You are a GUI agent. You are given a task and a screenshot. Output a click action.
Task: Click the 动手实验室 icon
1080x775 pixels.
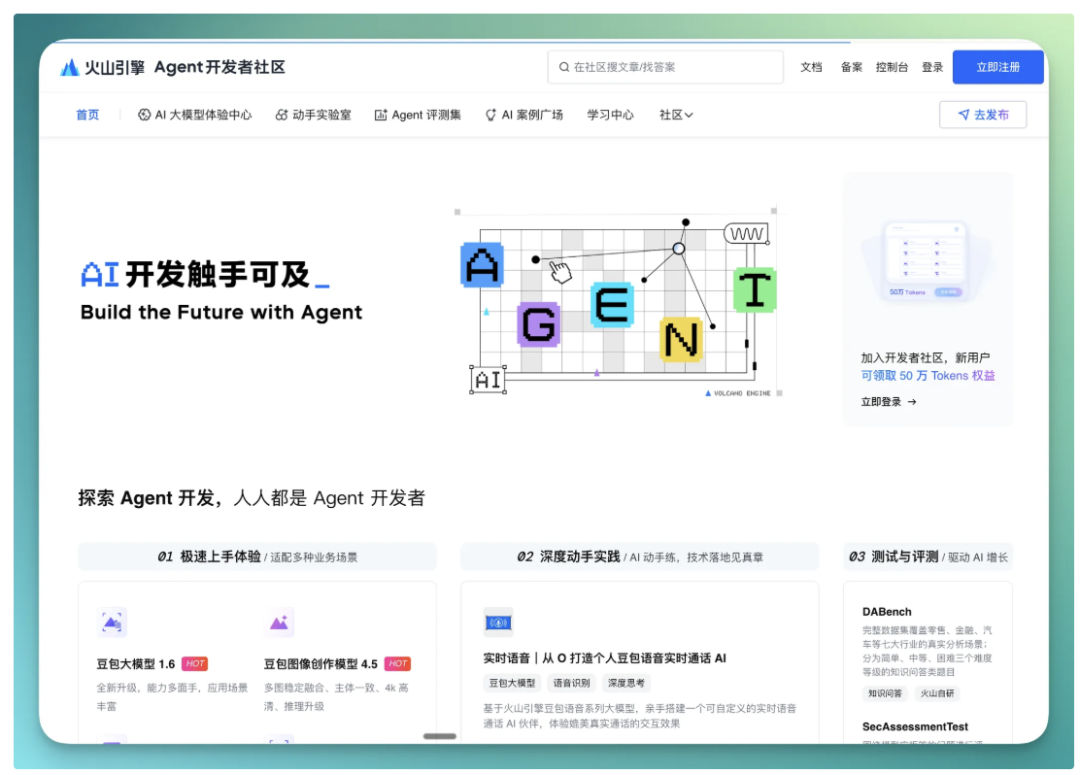pos(281,115)
